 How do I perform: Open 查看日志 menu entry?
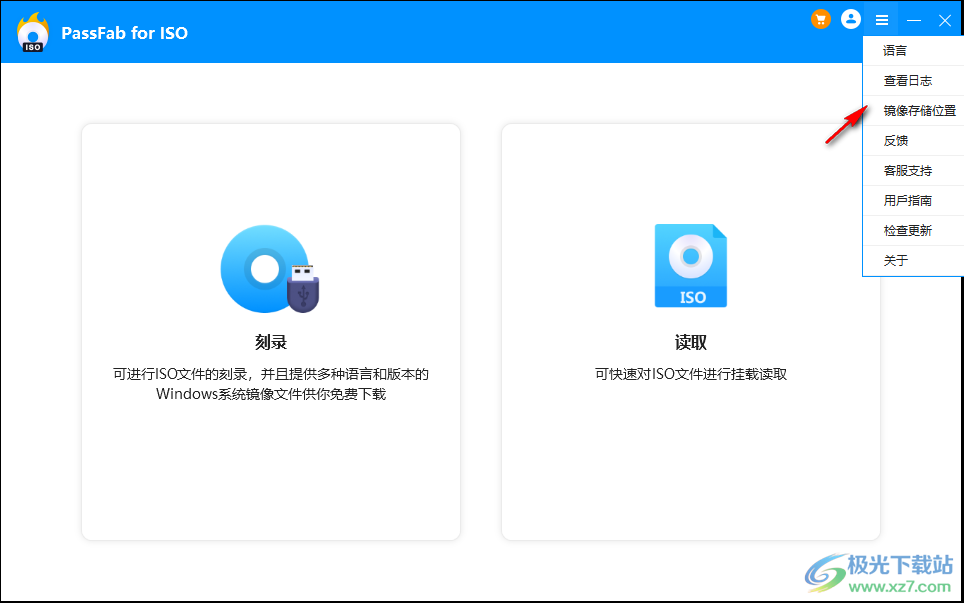[914, 81]
